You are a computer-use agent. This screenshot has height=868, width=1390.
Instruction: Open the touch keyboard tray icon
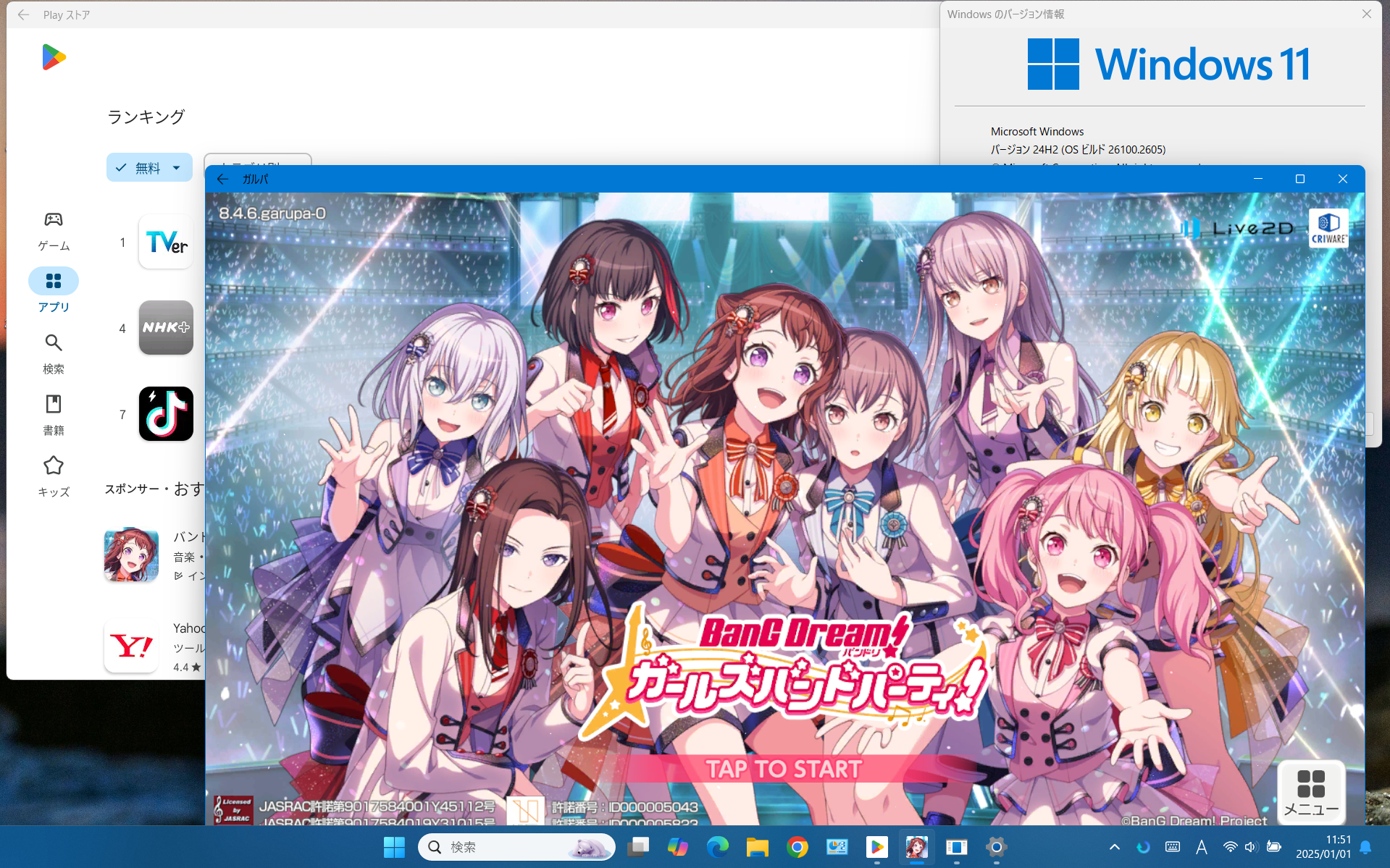[1173, 847]
